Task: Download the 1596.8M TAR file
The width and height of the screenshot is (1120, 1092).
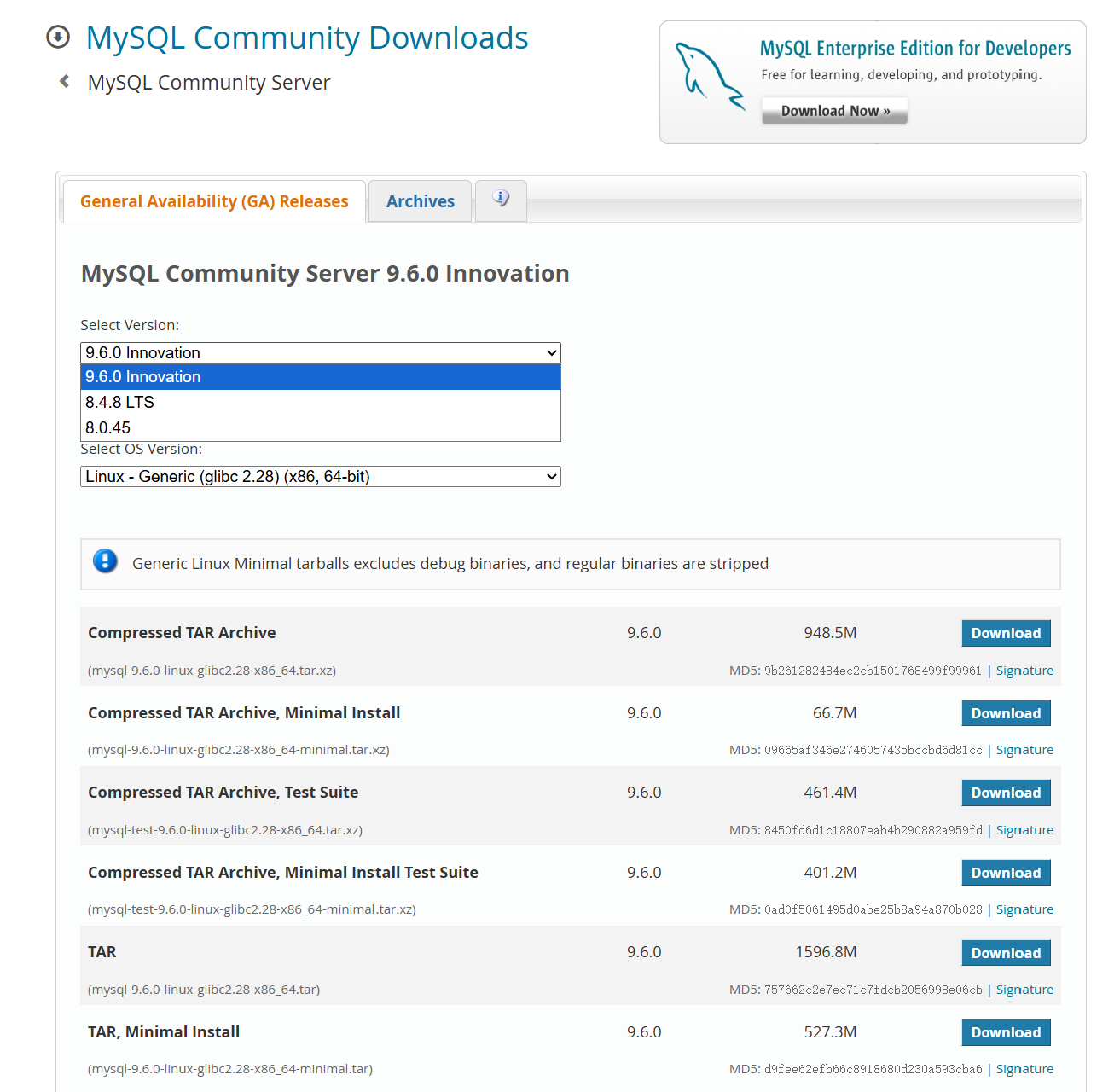Action: (x=1005, y=953)
